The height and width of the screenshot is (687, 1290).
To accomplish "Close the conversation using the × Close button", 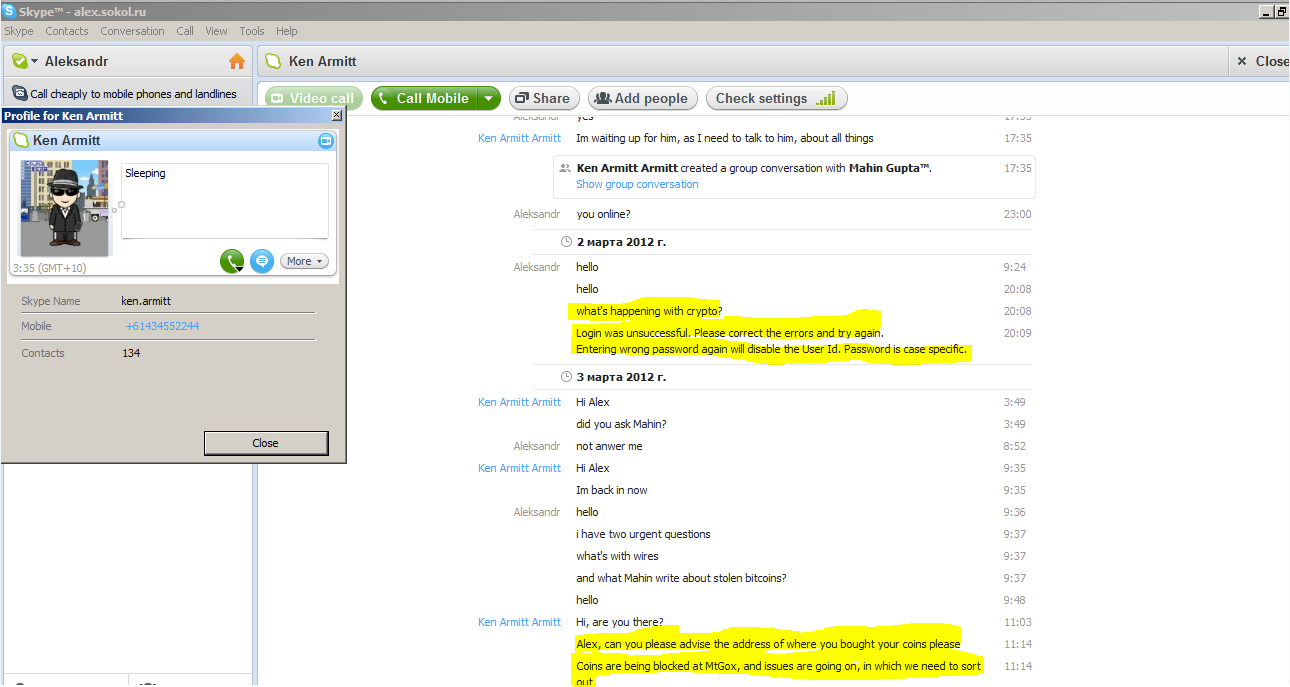I will point(1263,61).
